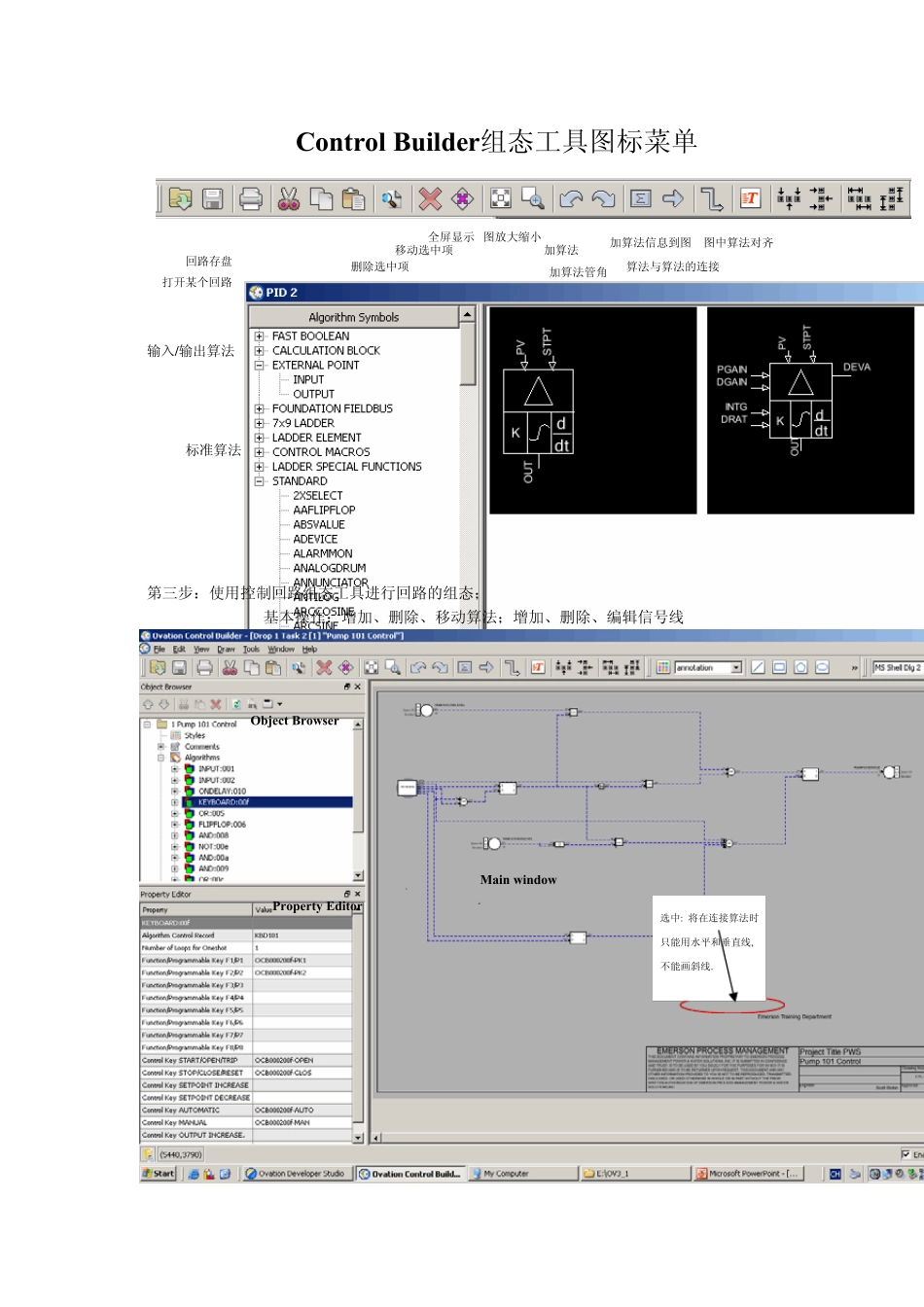Screen dimensions: 924x1307
Task: Expand the Comments node in Object Browser
Action: (x=161, y=747)
